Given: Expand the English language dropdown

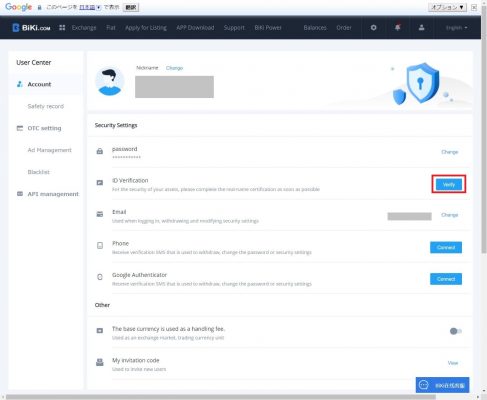Looking at the screenshot, I should point(456,28).
